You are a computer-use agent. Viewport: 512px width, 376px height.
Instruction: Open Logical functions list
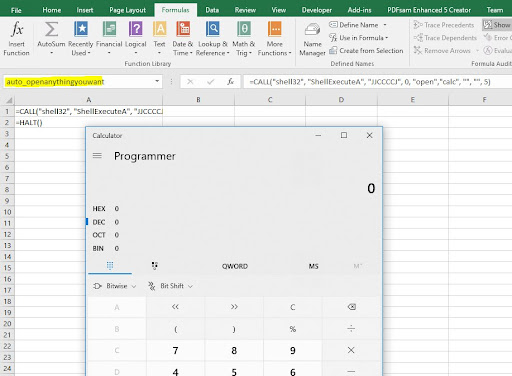[x=136, y=38]
